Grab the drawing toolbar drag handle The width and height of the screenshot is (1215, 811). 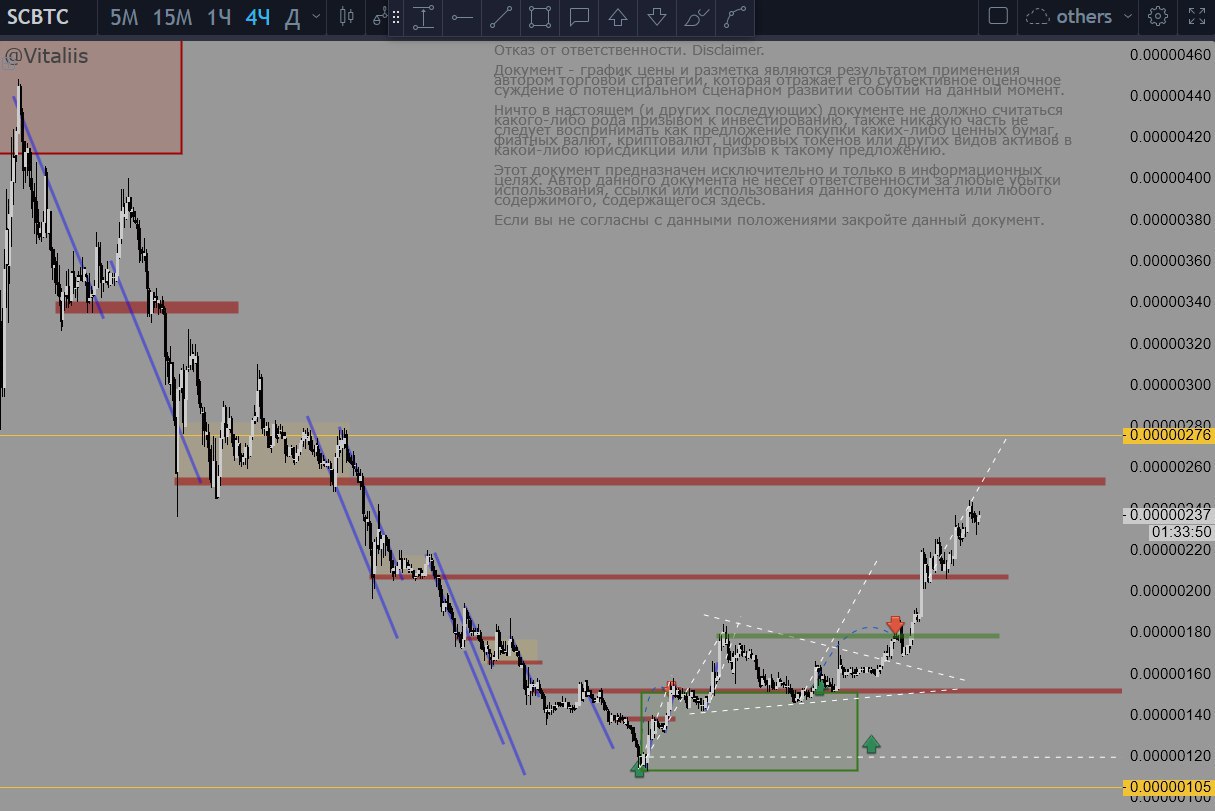click(x=396, y=17)
